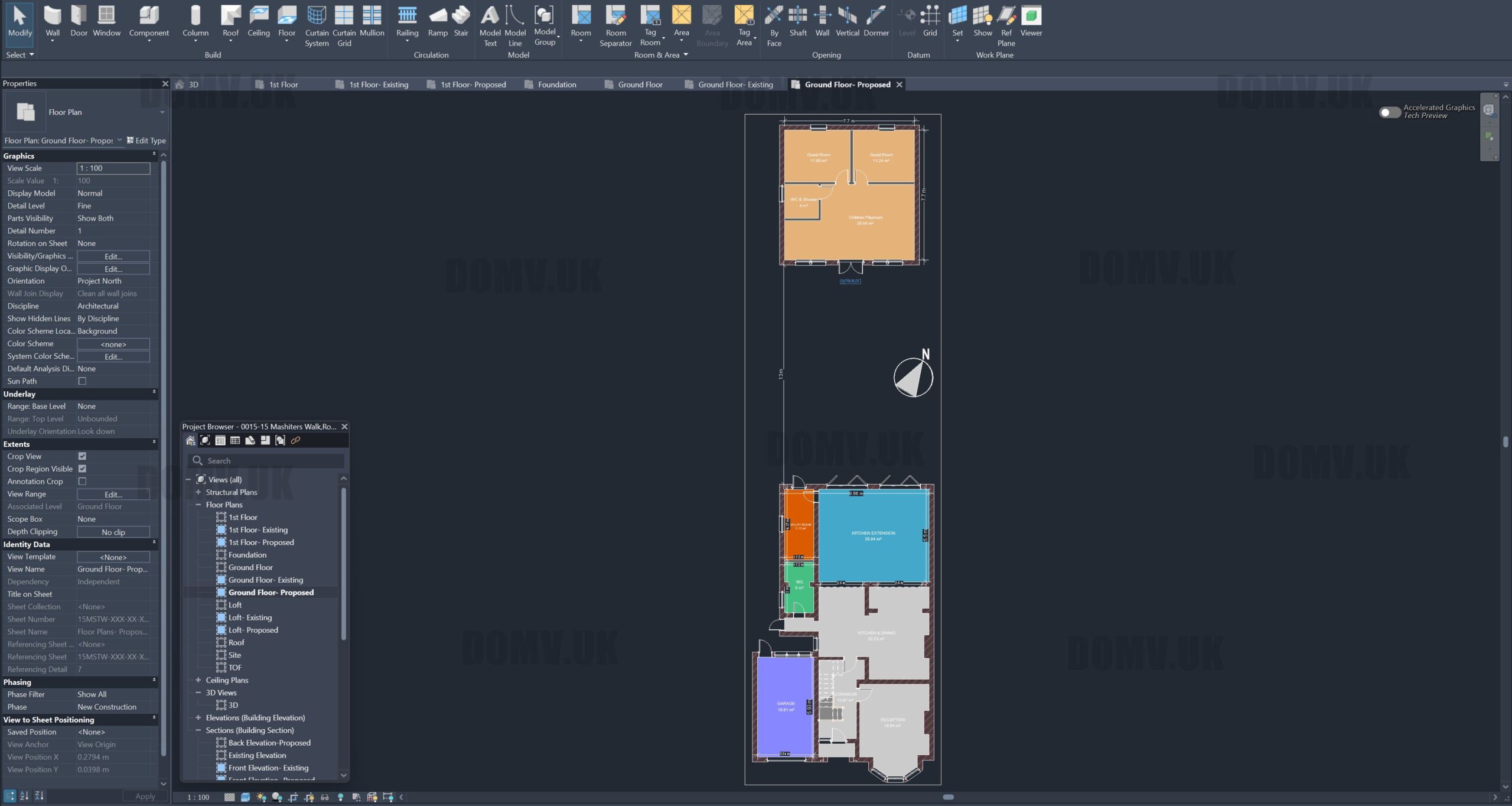Collapse the Floor Plans tree node
Screen dimensions: 1512x806
pyautogui.click(x=198, y=505)
